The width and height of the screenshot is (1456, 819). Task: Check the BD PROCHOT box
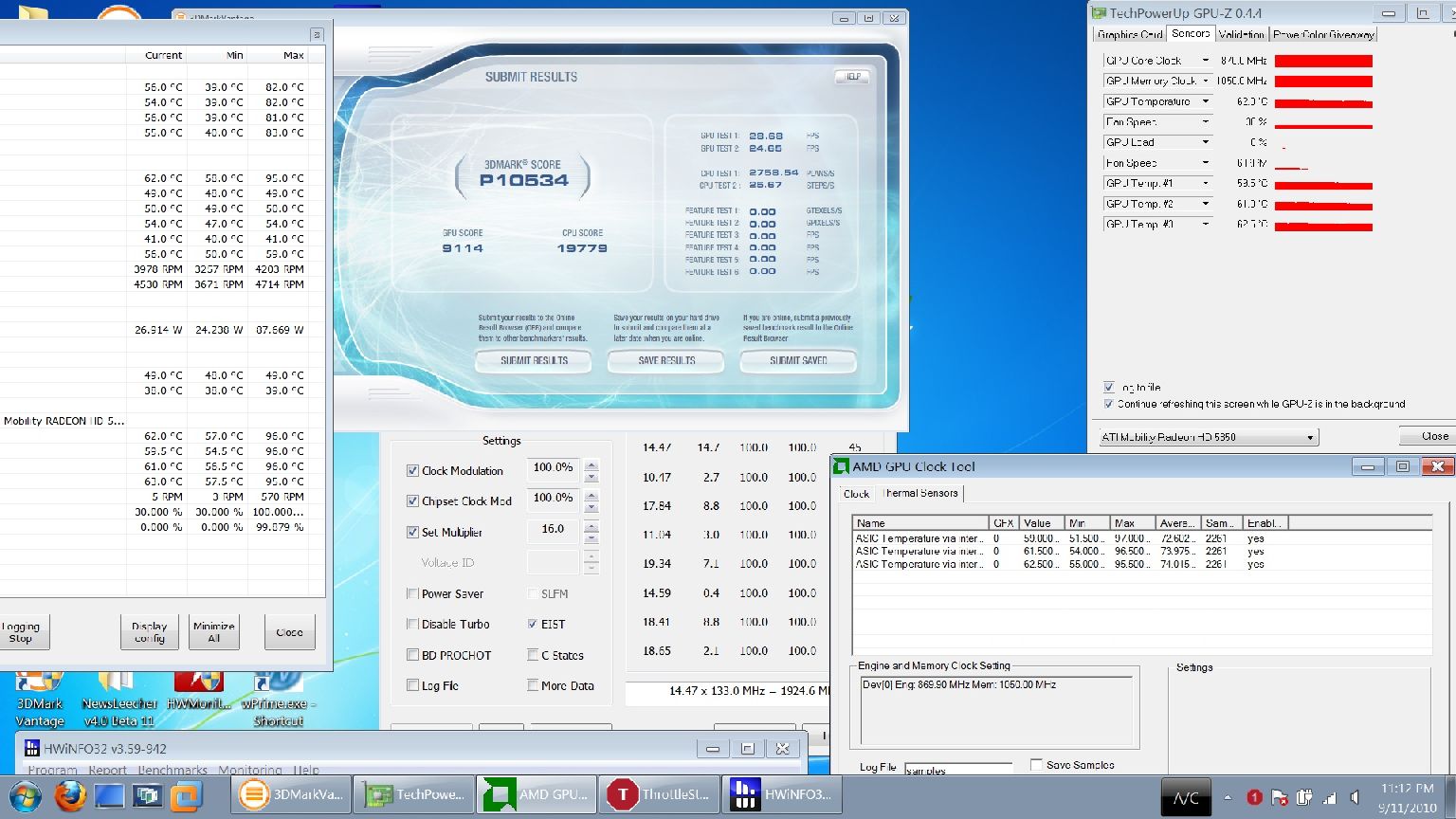412,655
